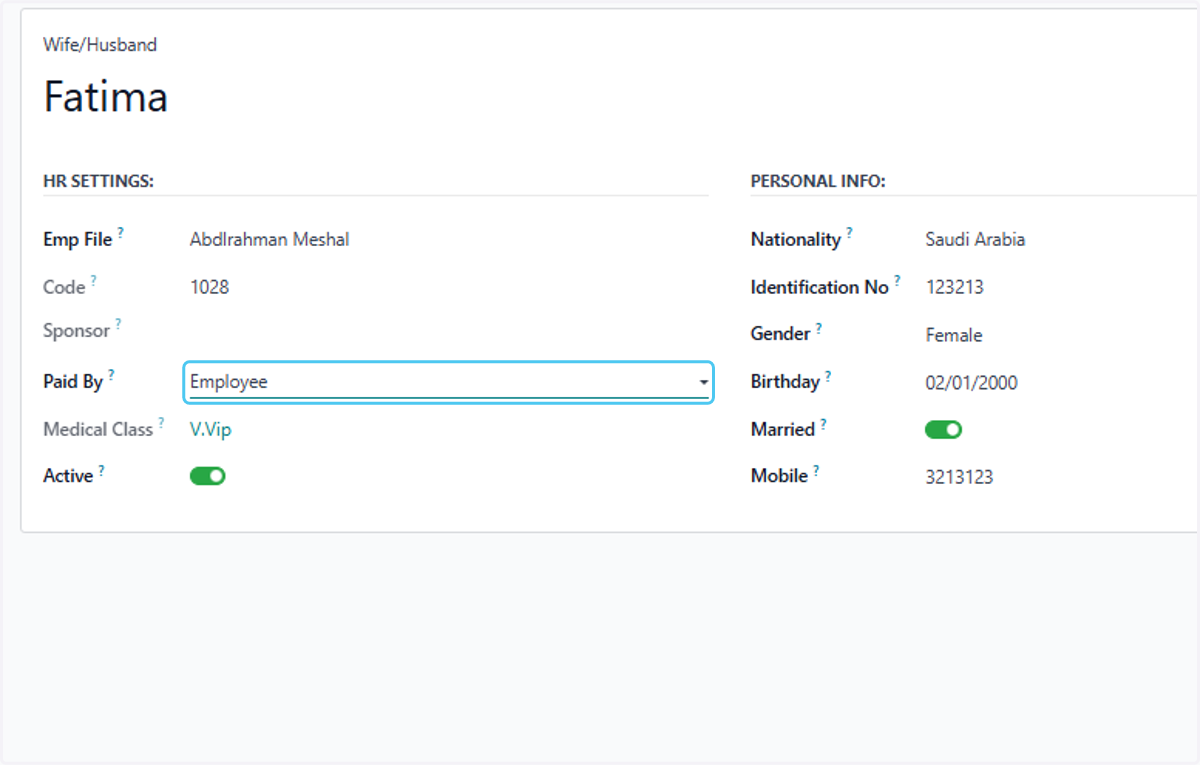Click the PERSONAL INFO section header
The height and width of the screenshot is (765, 1200).
pos(818,181)
